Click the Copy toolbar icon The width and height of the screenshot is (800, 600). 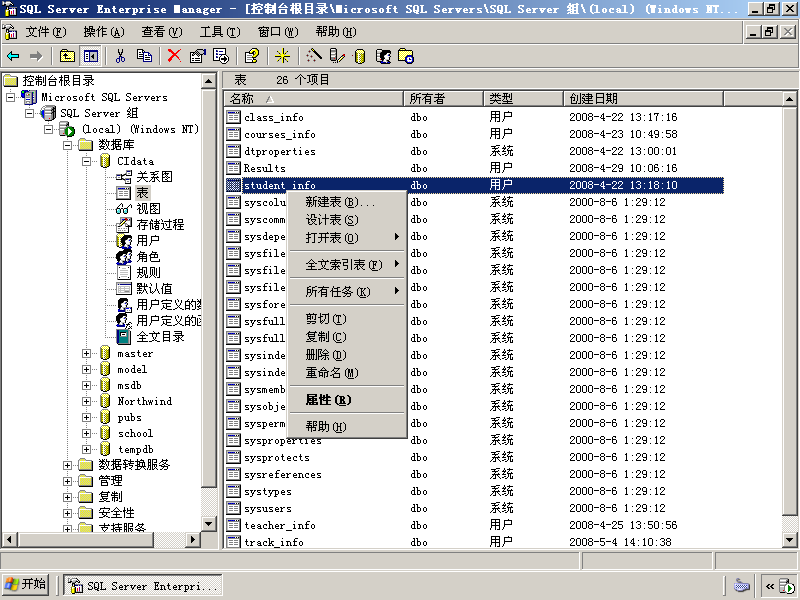pos(144,56)
